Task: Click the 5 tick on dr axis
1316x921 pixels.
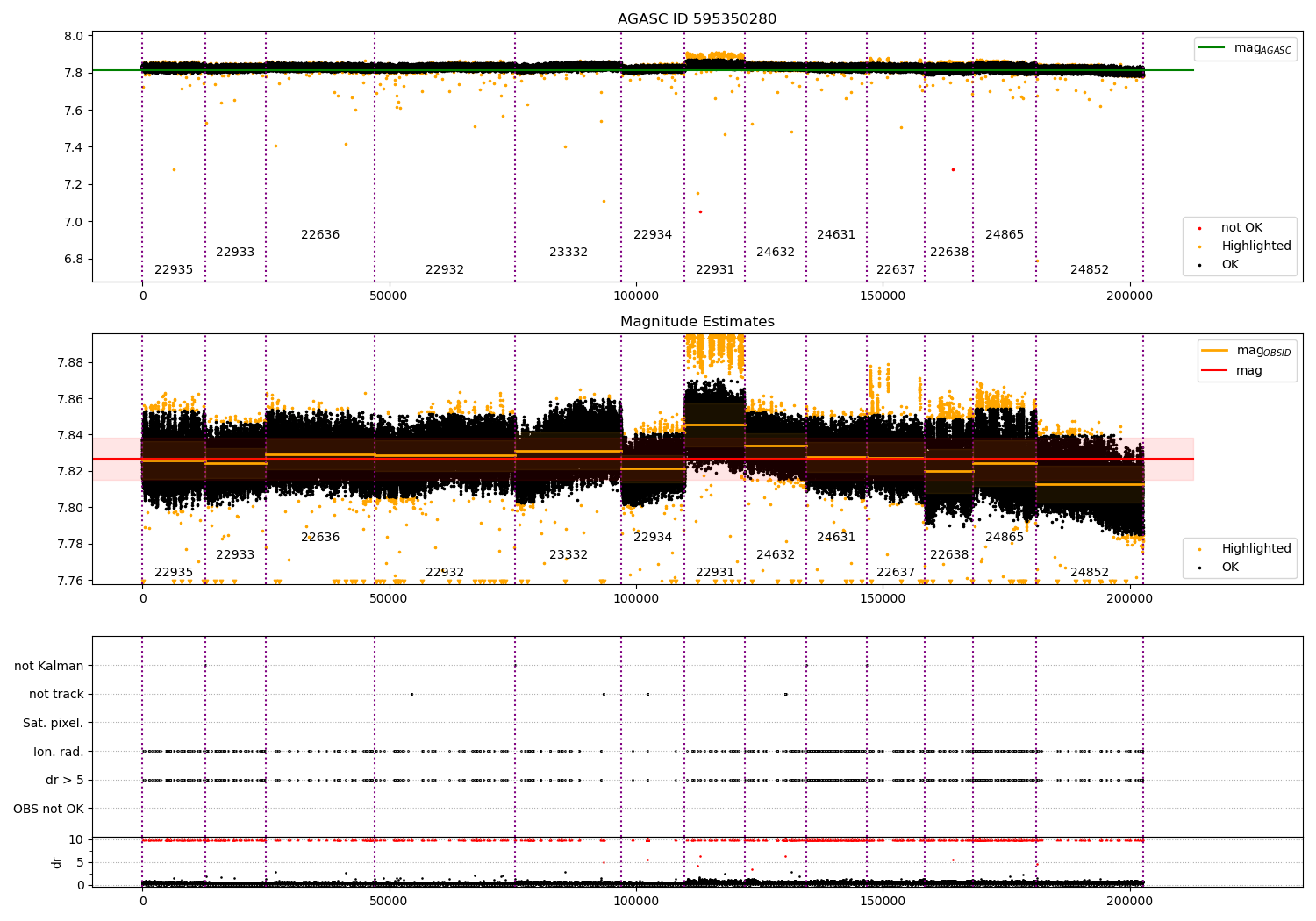Action: (x=80, y=862)
